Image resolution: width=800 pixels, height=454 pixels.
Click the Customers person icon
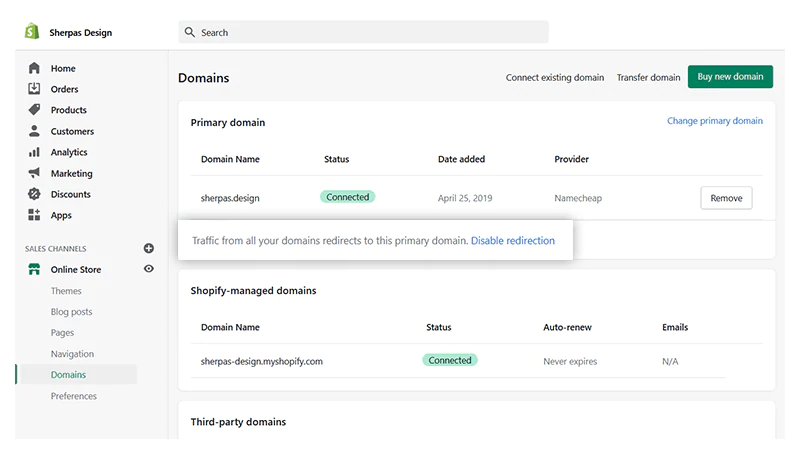click(34, 131)
